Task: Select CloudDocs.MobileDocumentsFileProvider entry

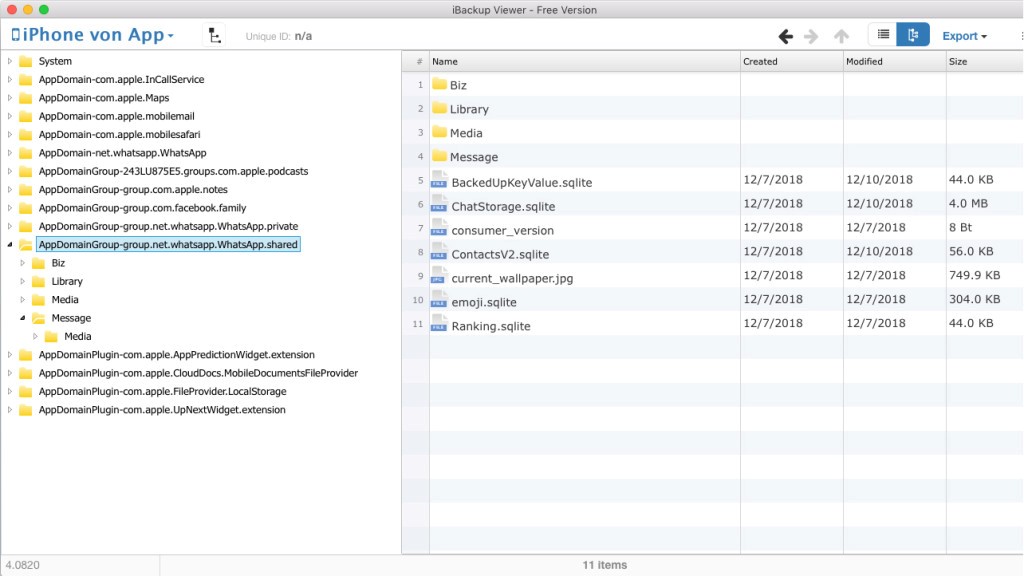Action: 198,373
